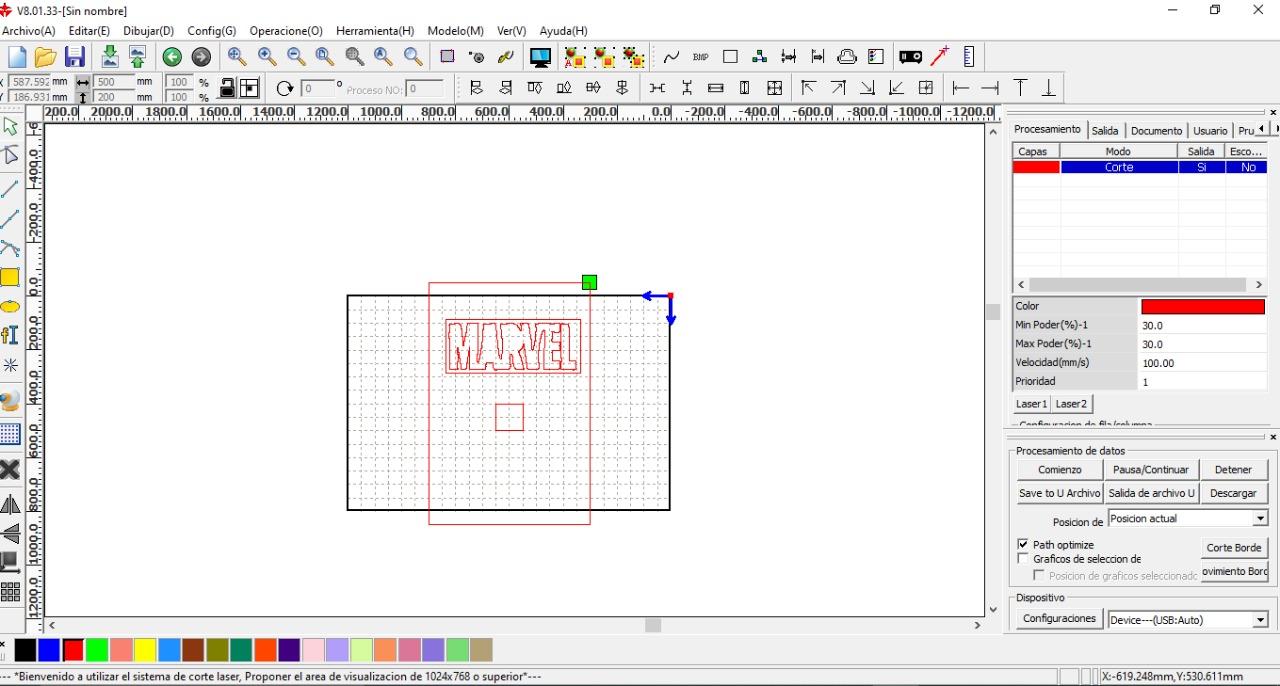Open the Dibujar(D) menu

(149, 31)
